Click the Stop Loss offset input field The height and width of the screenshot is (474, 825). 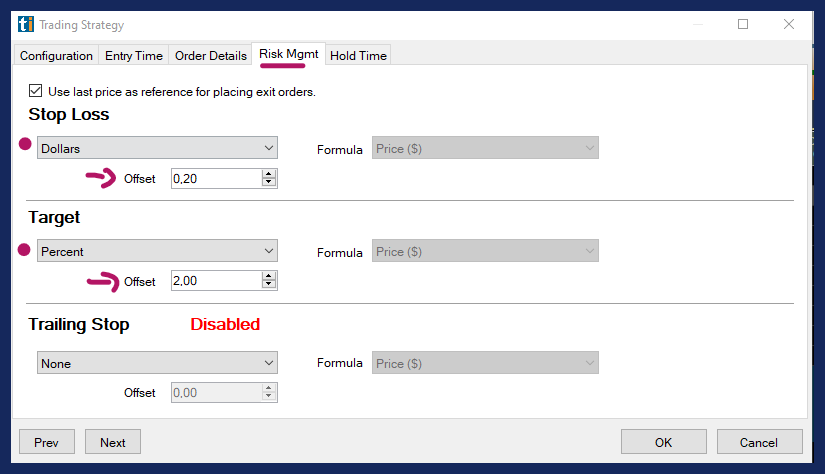click(215, 178)
